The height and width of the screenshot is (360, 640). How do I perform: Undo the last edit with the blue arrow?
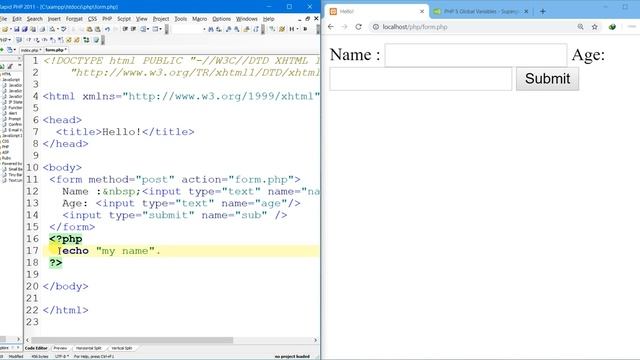pyautogui.click(x=107, y=29)
